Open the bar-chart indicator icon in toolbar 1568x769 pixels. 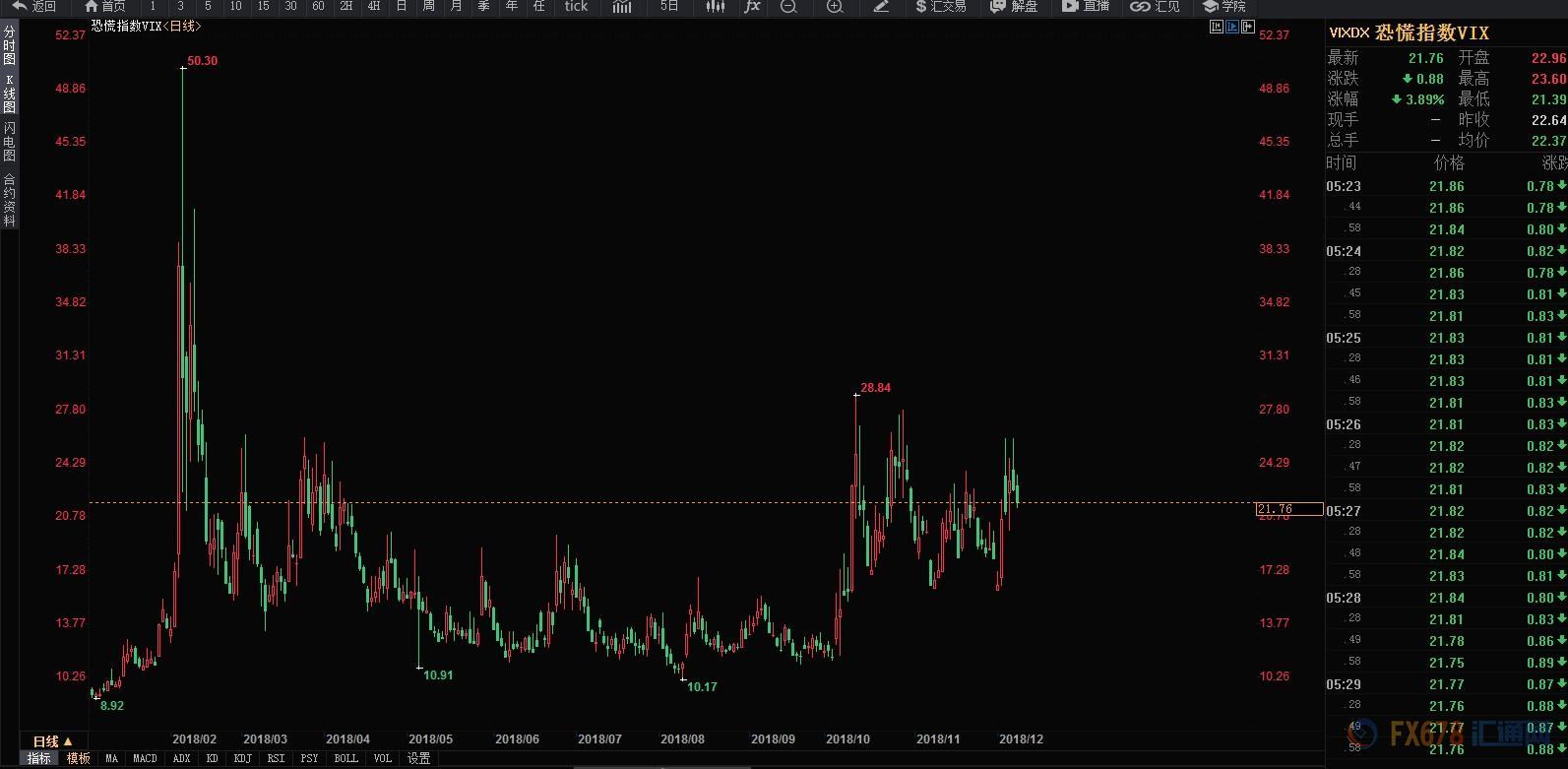[x=621, y=6]
